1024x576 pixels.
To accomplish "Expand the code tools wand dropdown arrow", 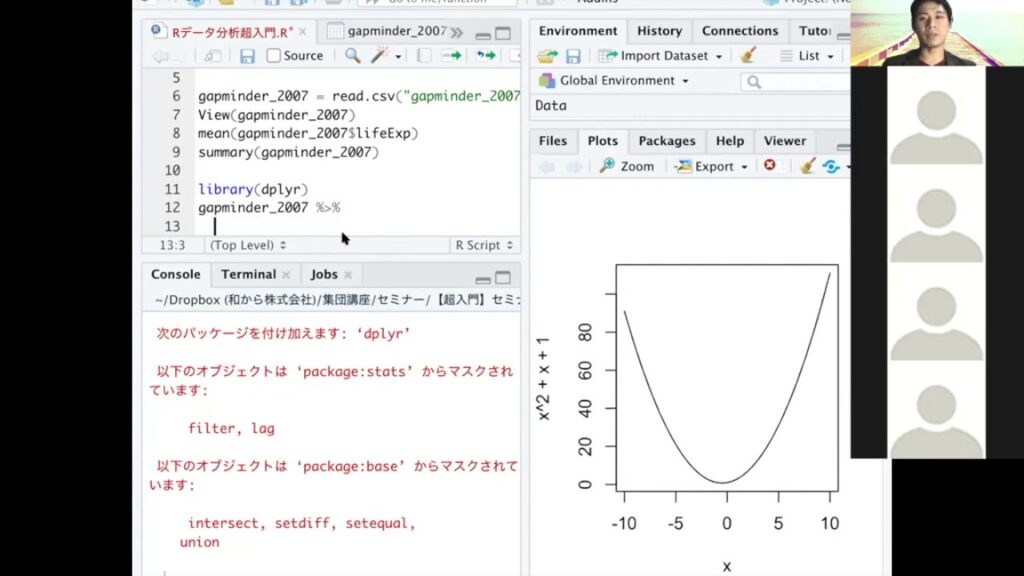I will click(398, 57).
